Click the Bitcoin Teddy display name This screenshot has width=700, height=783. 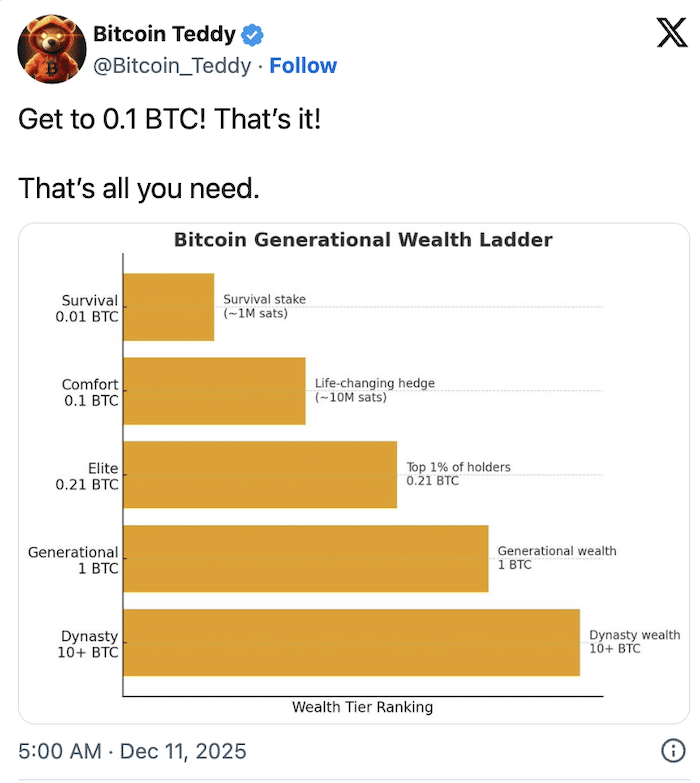(164, 36)
